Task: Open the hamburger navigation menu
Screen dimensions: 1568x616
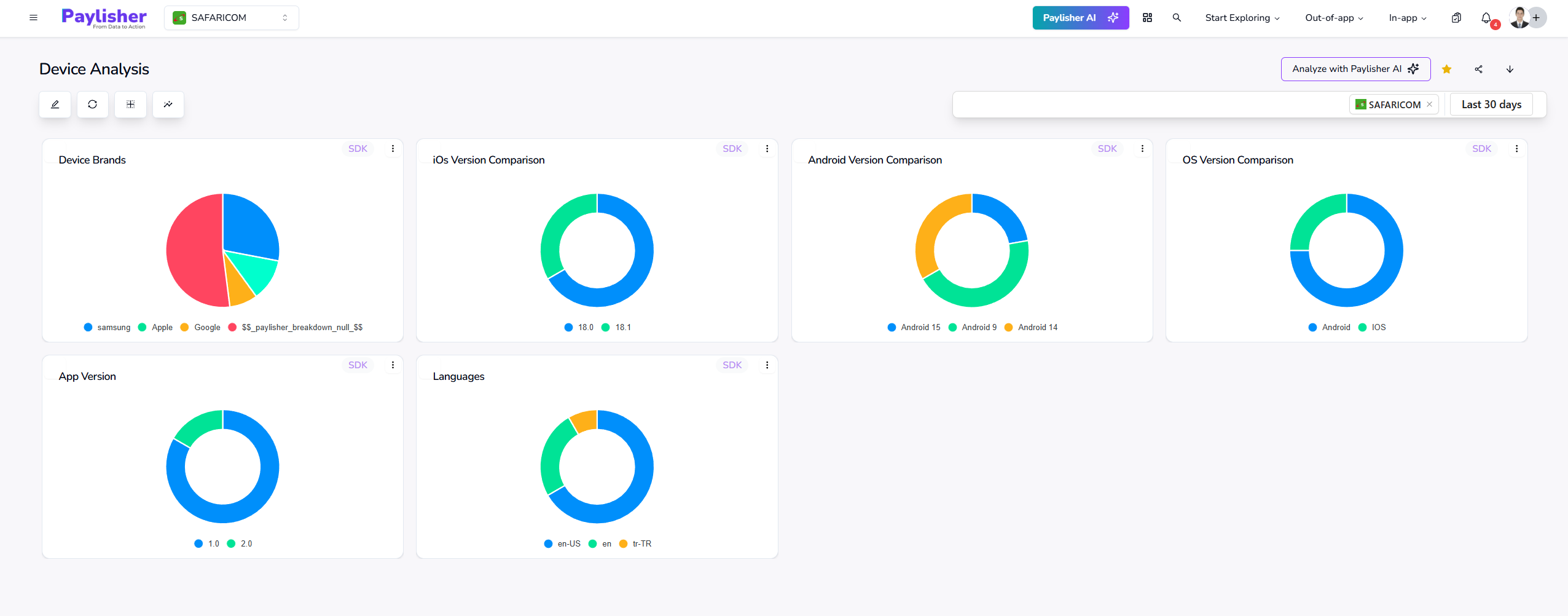Action: [33, 18]
